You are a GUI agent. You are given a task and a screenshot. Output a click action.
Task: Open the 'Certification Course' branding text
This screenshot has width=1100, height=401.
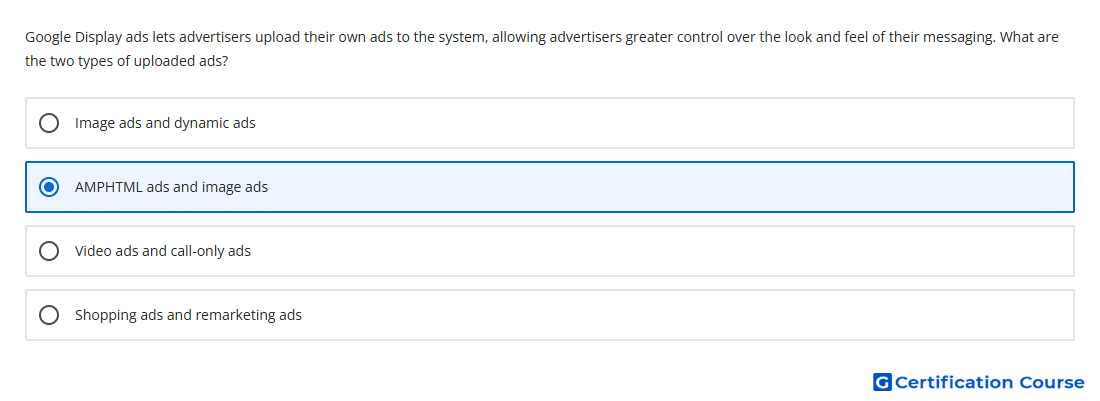(990, 382)
